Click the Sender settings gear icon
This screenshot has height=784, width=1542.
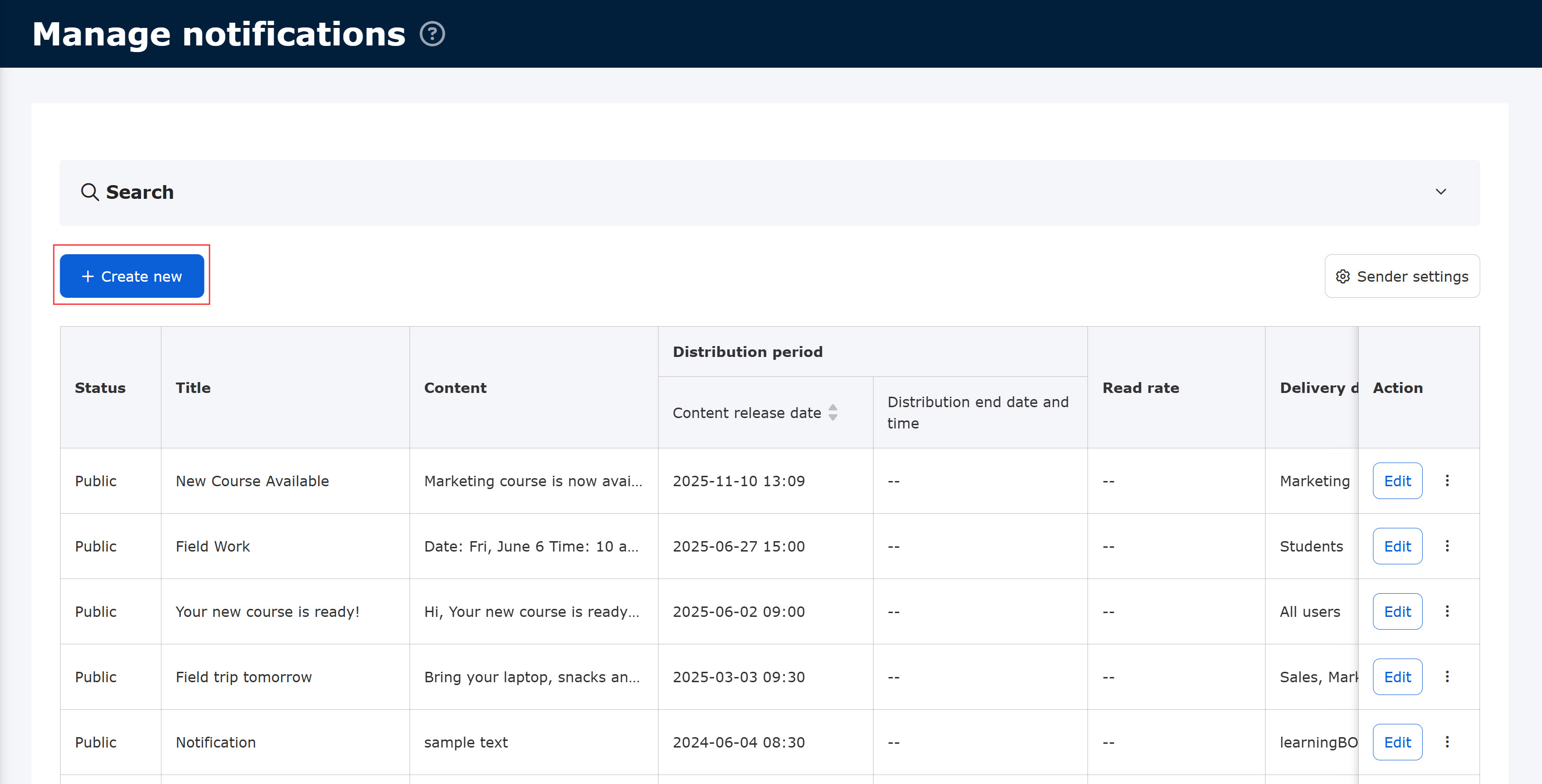(1342, 276)
